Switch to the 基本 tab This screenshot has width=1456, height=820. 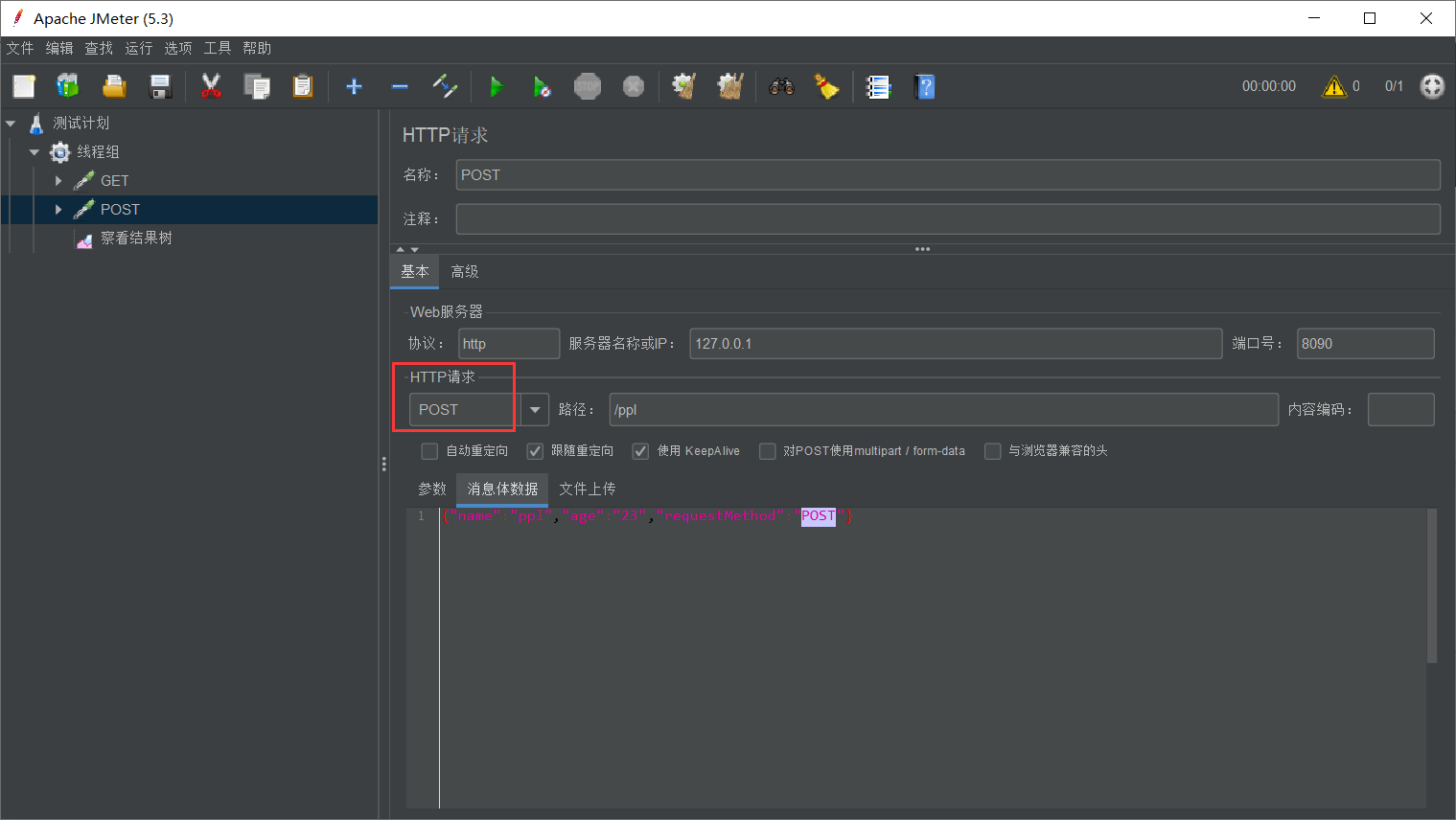pyautogui.click(x=415, y=272)
